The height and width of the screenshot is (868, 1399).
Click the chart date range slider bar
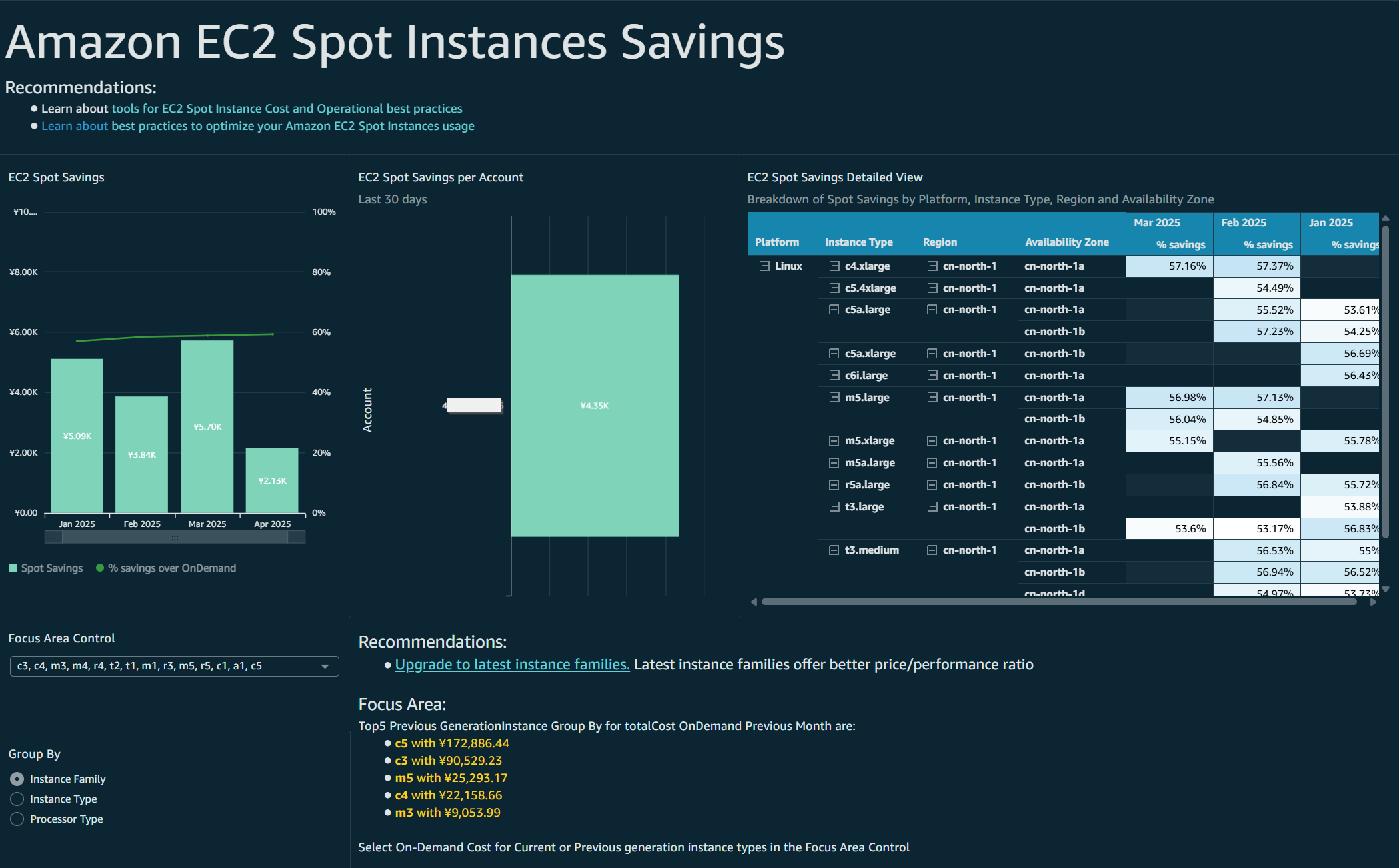pos(175,537)
